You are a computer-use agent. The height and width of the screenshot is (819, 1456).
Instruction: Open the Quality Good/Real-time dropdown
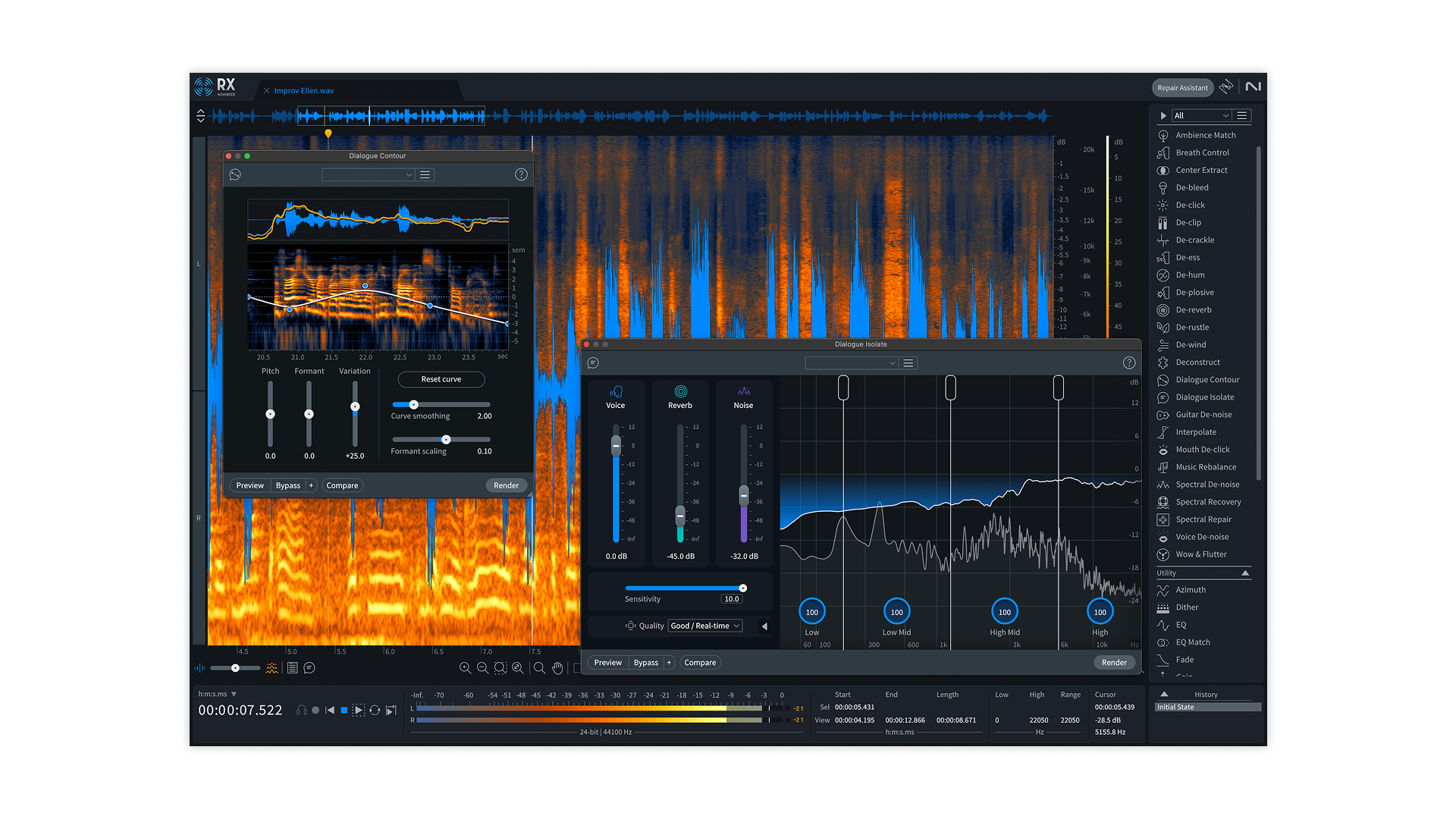(704, 626)
